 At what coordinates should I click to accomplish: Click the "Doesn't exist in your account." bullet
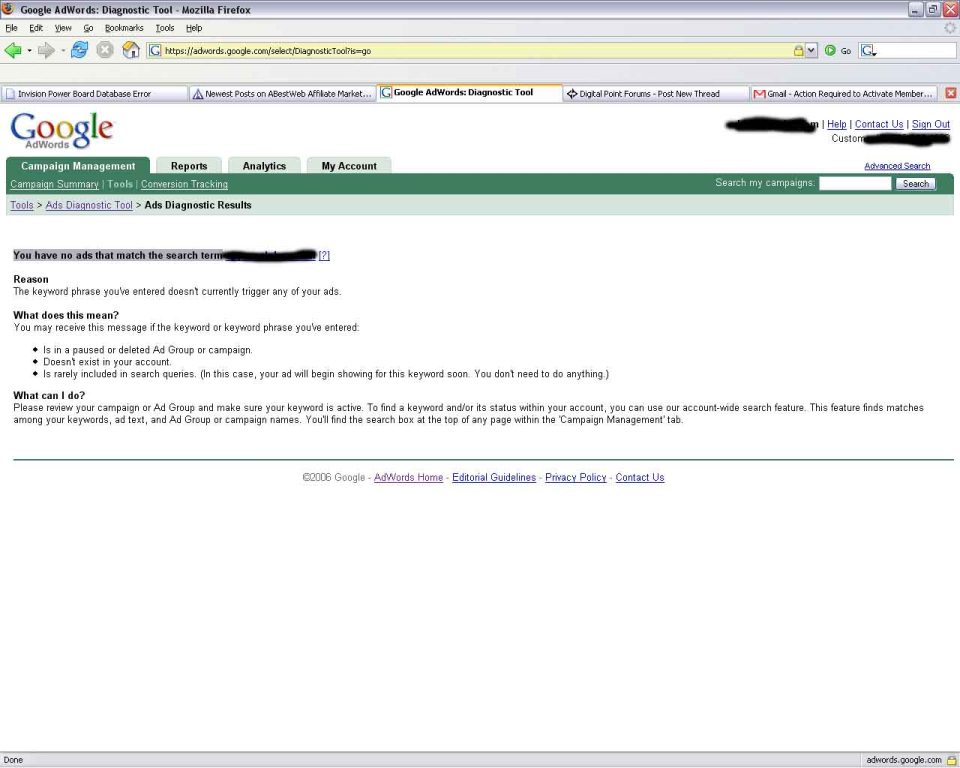click(107, 362)
